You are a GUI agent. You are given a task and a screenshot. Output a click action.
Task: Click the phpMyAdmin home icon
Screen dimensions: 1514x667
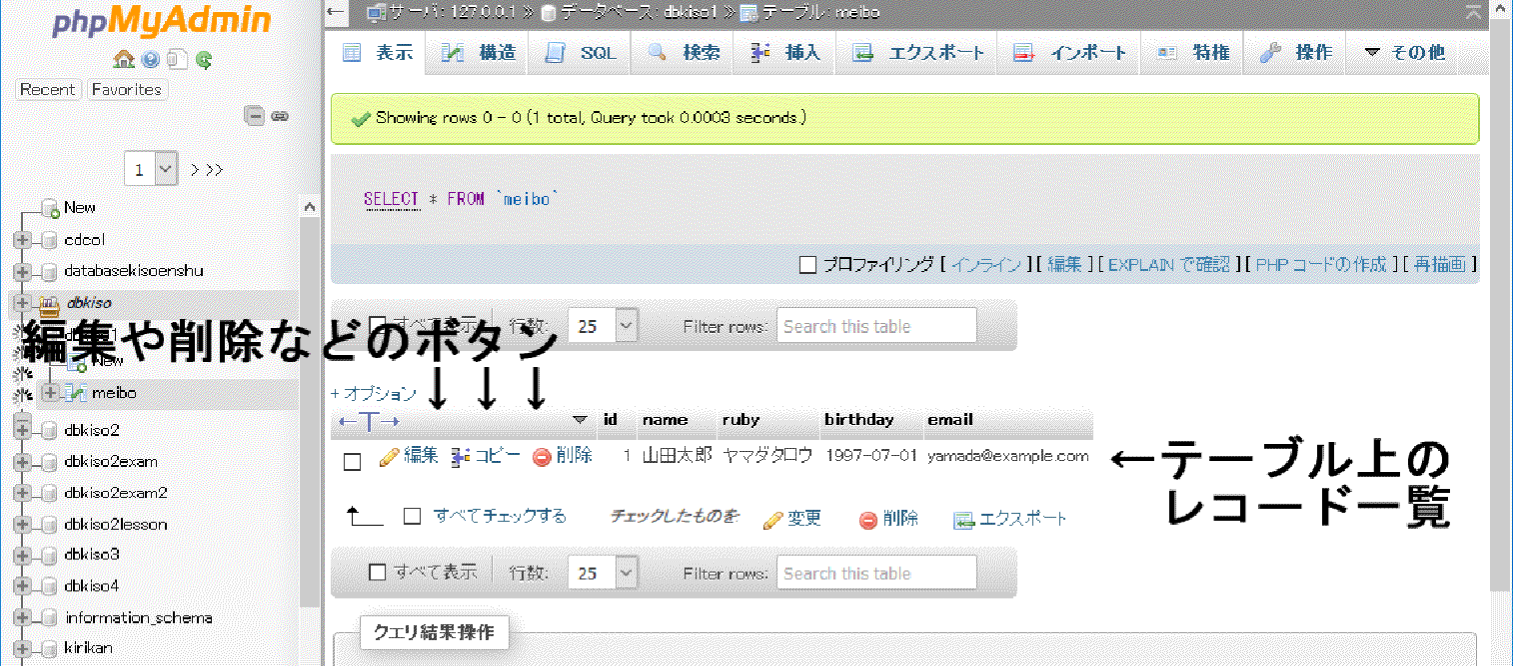tap(124, 59)
